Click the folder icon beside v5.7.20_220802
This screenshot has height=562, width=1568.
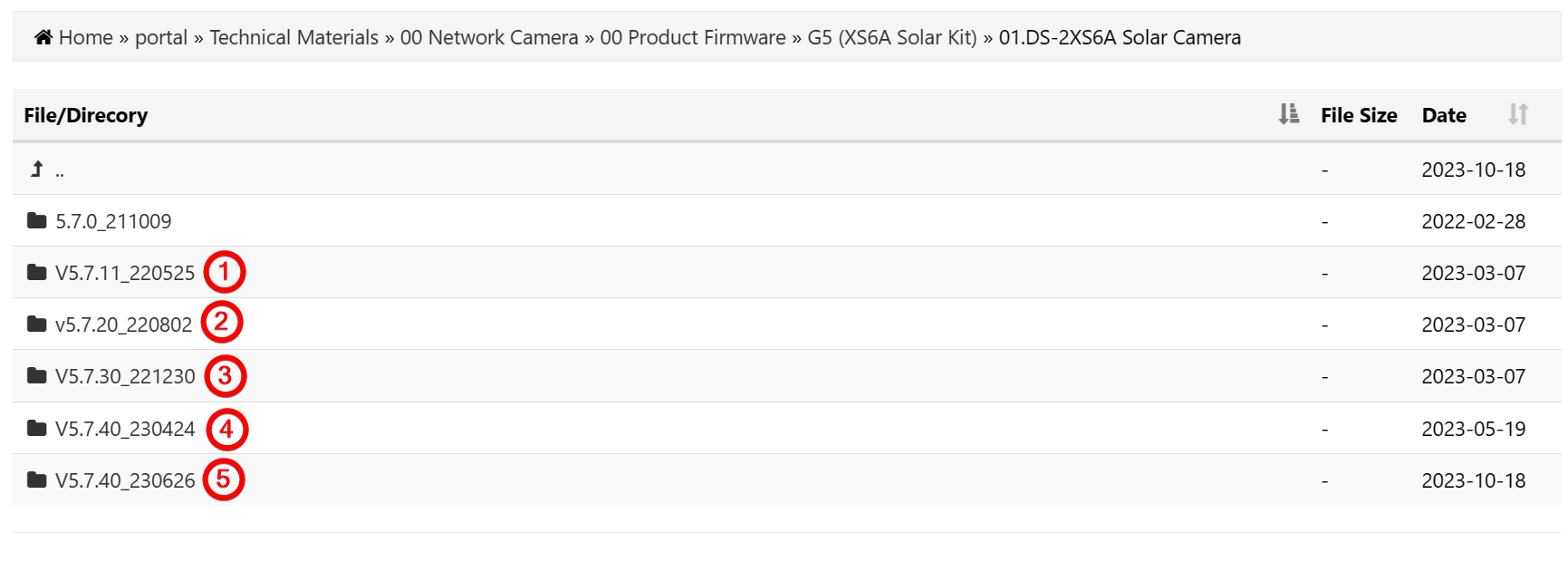coord(35,324)
